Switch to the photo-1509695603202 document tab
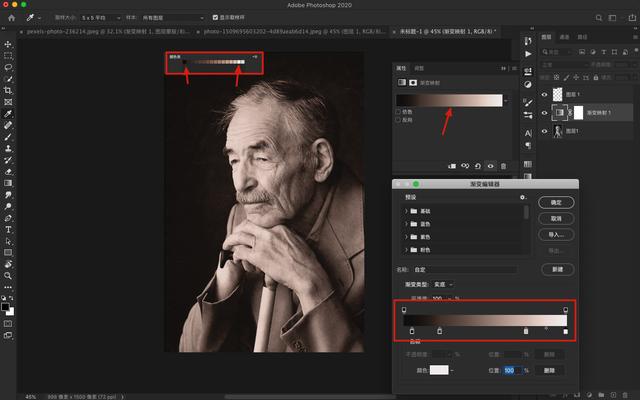The width and height of the screenshot is (640, 400). [294, 31]
